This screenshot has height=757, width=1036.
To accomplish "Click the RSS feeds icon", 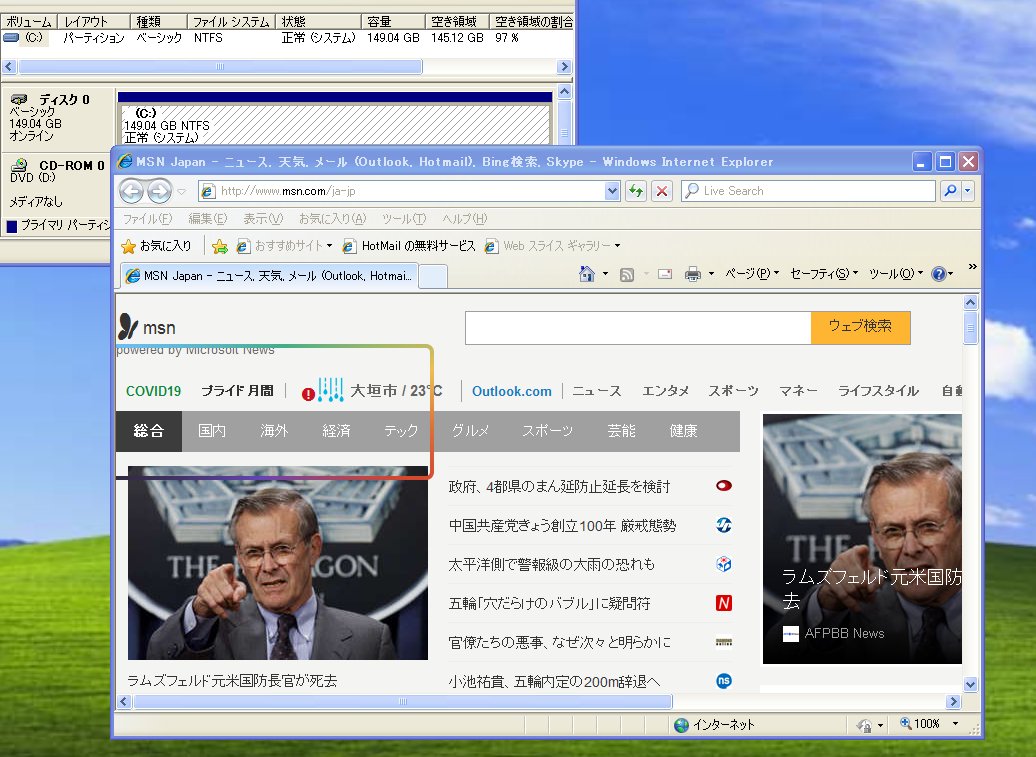I will 626,274.
